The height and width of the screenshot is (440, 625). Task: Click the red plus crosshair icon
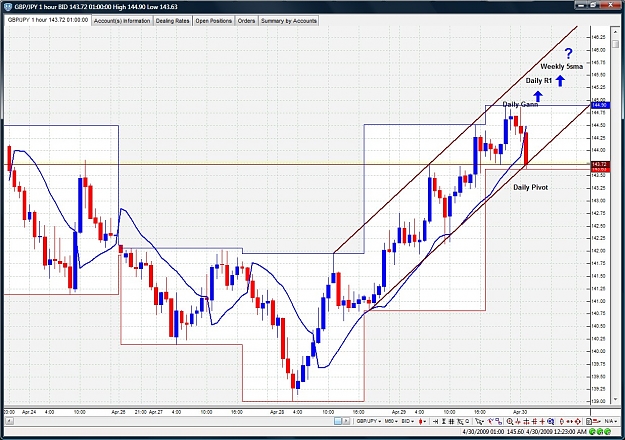[542, 421]
